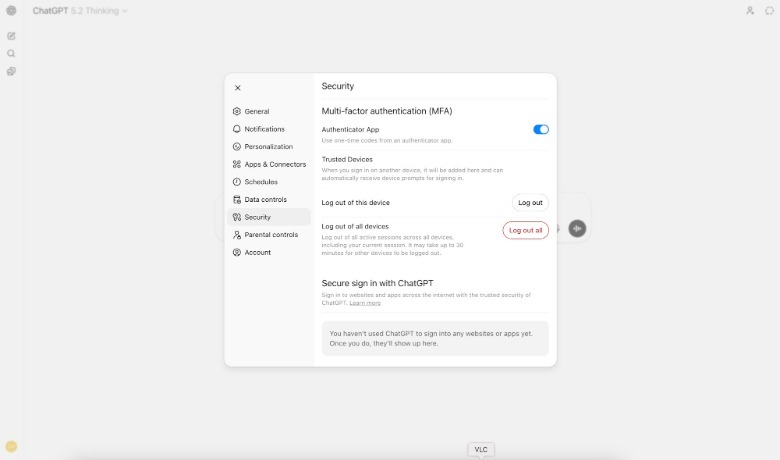Start a new chat with the compose icon

pos(11,36)
